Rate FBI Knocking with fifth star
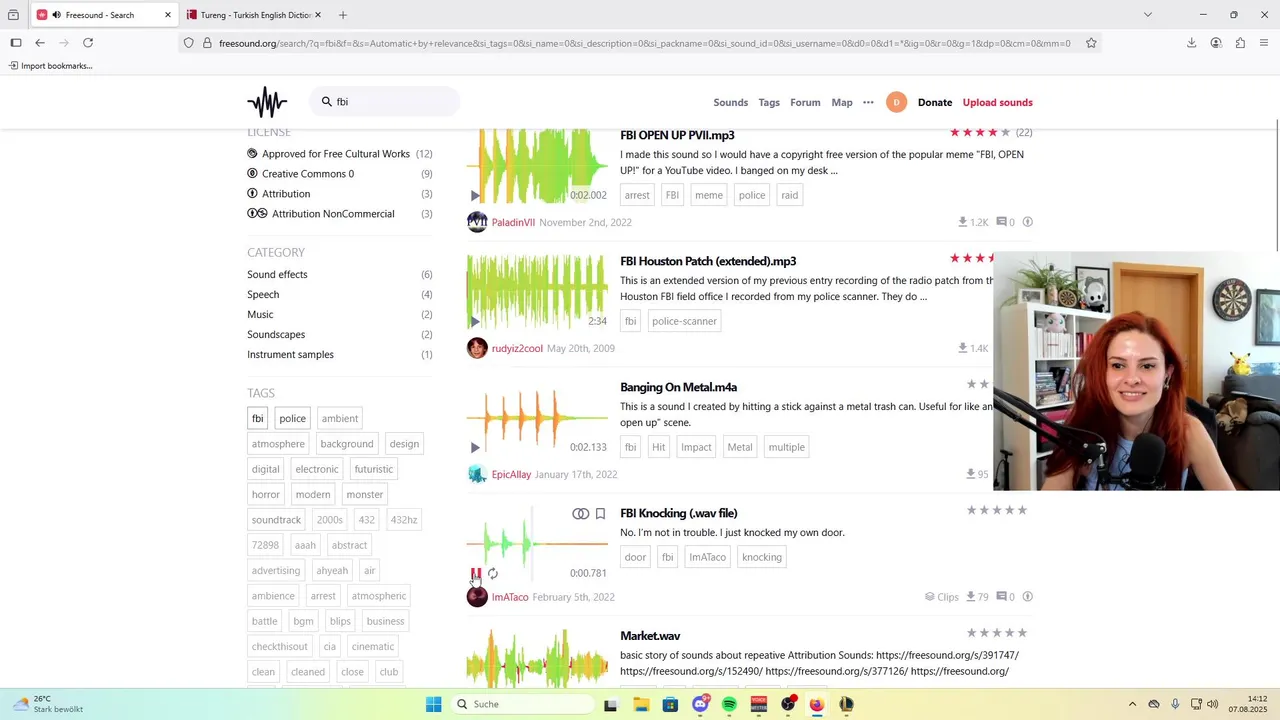Image resolution: width=1280 pixels, height=720 pixels. pyautogui.click(x=1023, y=510)
